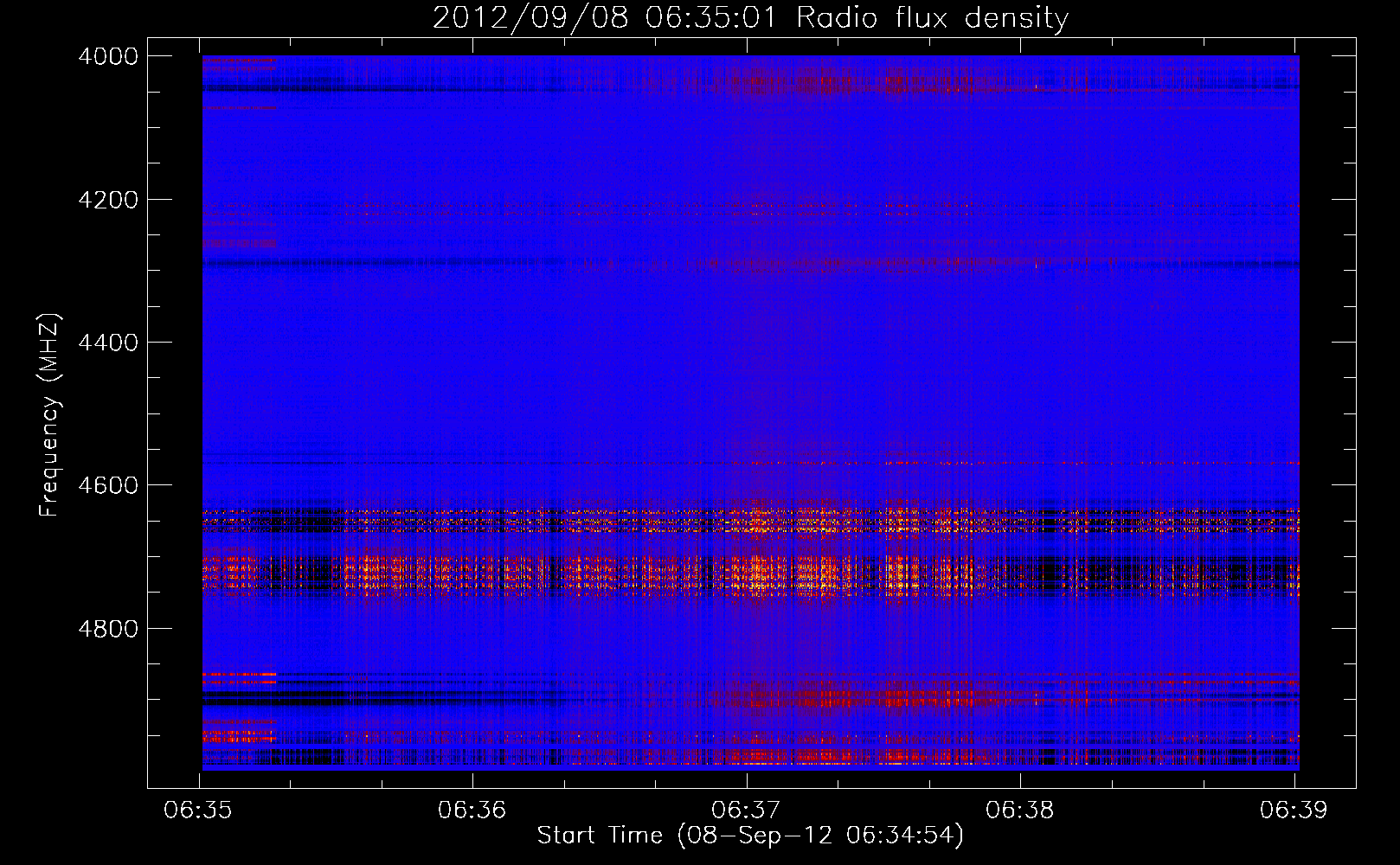
Task: Select the 4000 frequency axis label
Action: click(108, 56)
